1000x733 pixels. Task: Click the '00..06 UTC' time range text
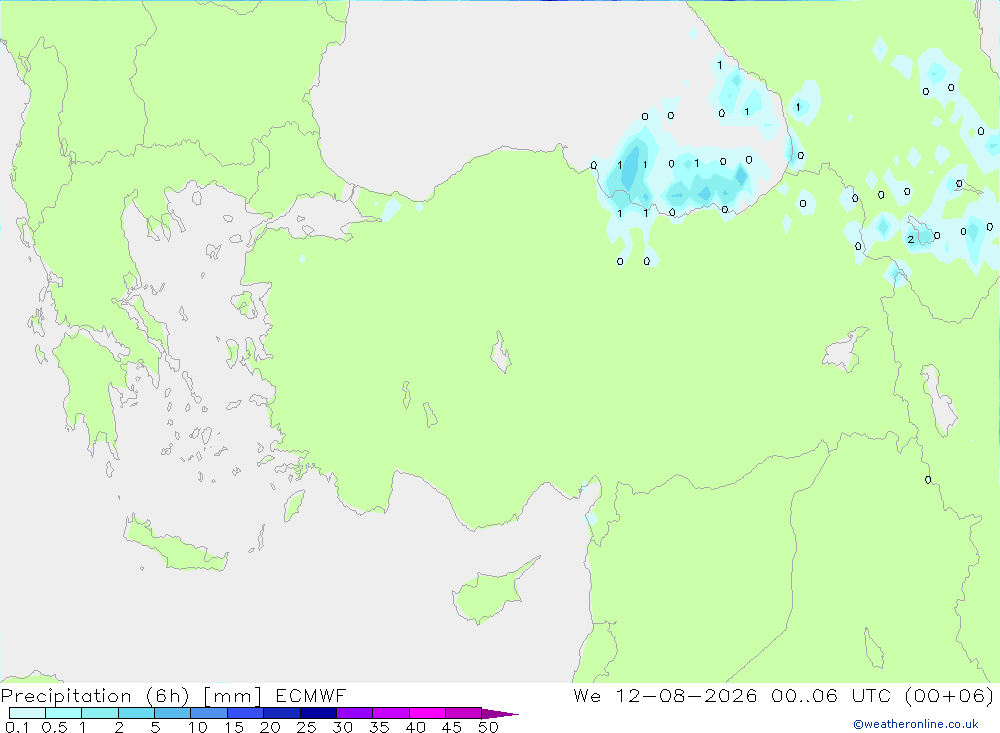tap(831, 696)
